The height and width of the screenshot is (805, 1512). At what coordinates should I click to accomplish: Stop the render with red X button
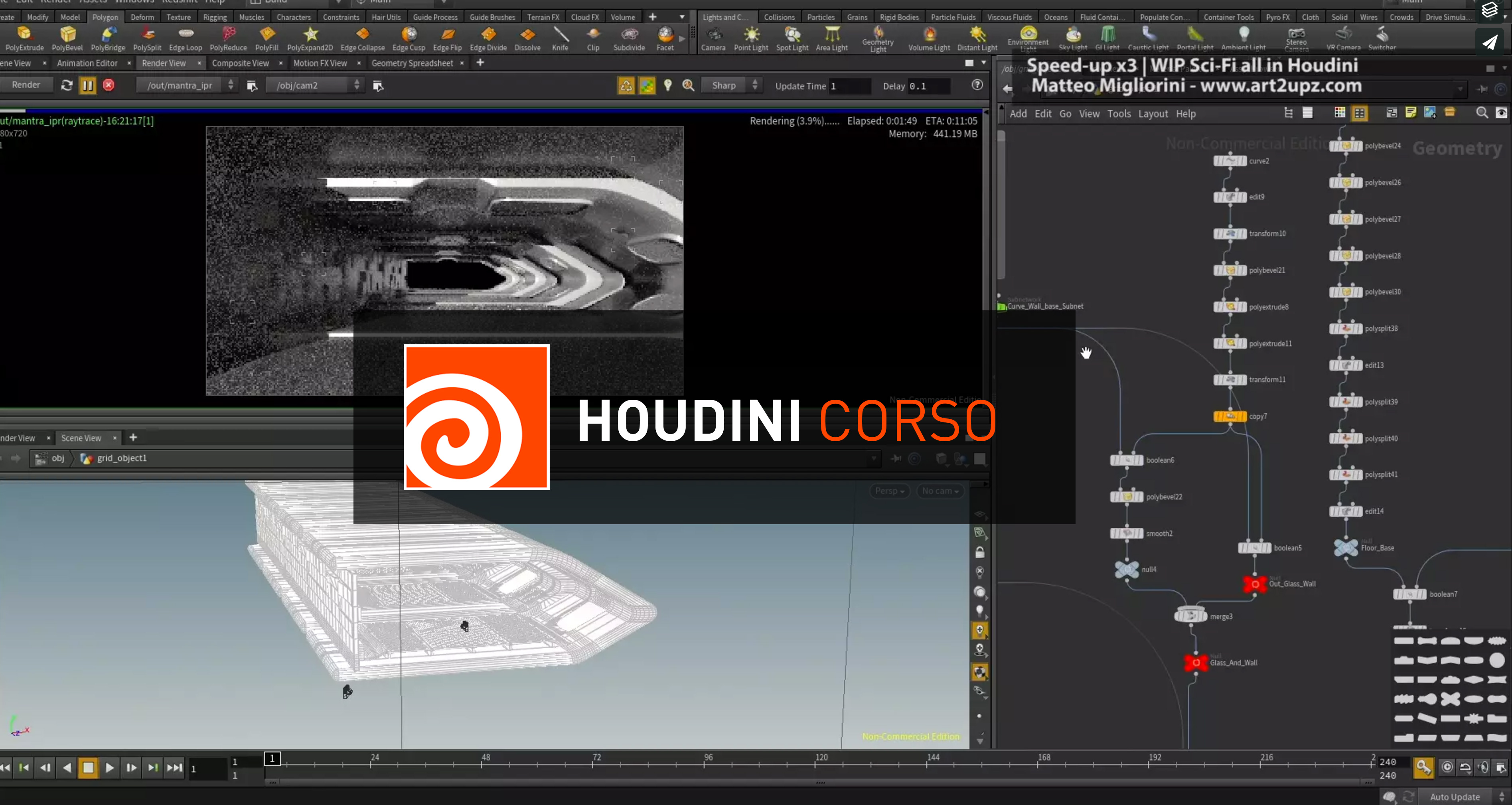pyautogui.click(x=109, y=85)
